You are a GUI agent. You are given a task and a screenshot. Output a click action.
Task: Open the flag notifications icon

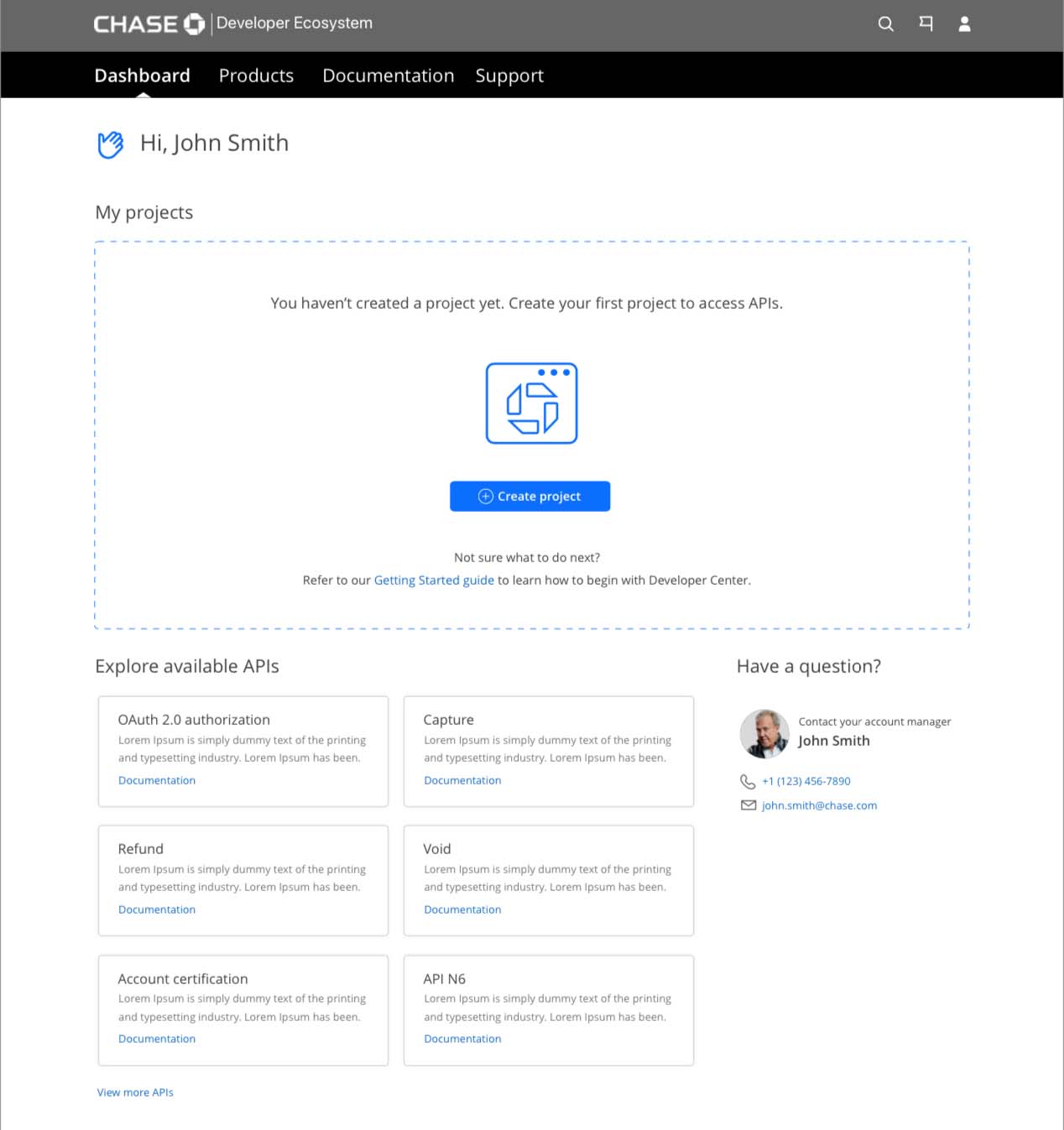[x=926, y=23]
